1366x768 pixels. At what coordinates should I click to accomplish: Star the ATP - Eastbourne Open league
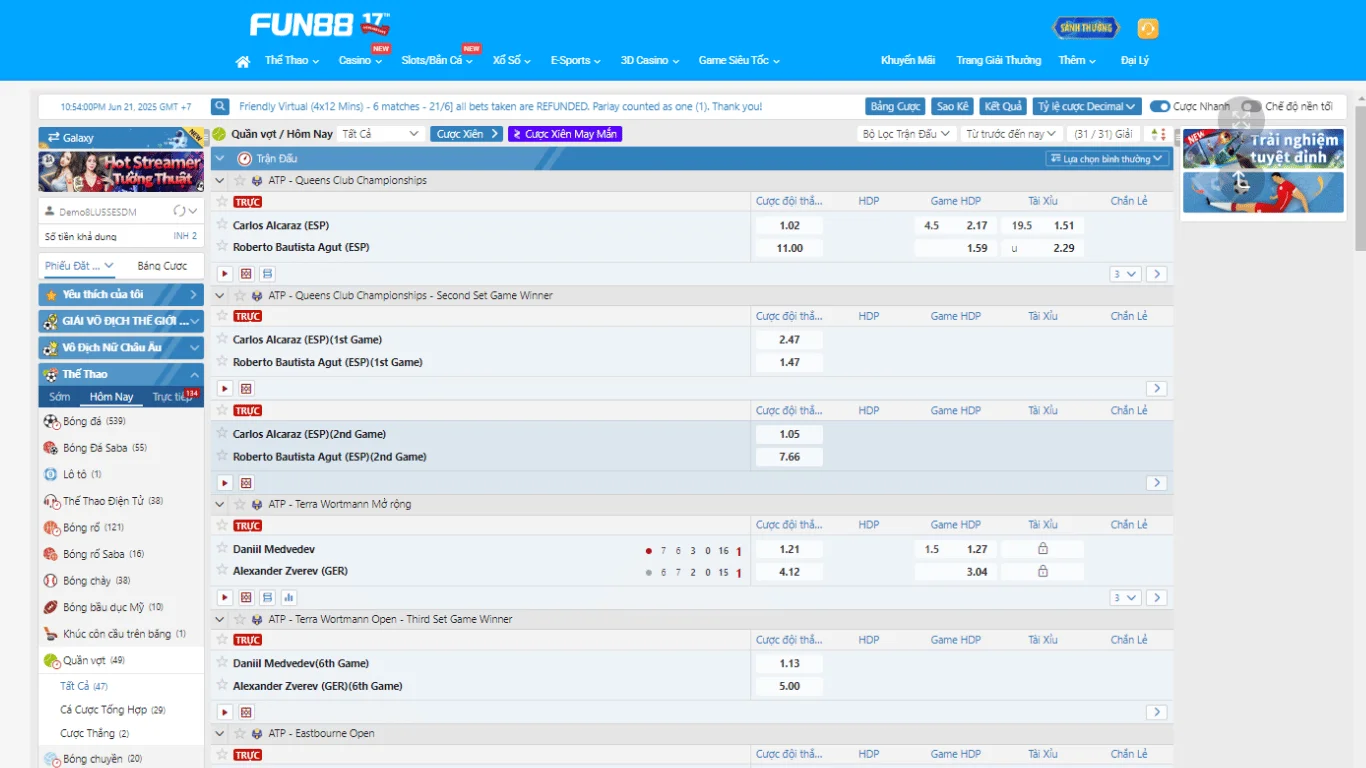click(240, 734)
